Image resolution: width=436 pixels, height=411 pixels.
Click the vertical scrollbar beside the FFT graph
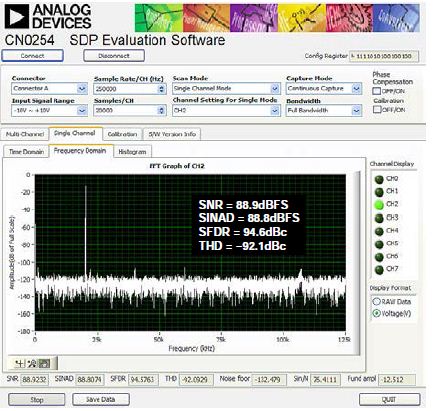(x=357, y=263)
